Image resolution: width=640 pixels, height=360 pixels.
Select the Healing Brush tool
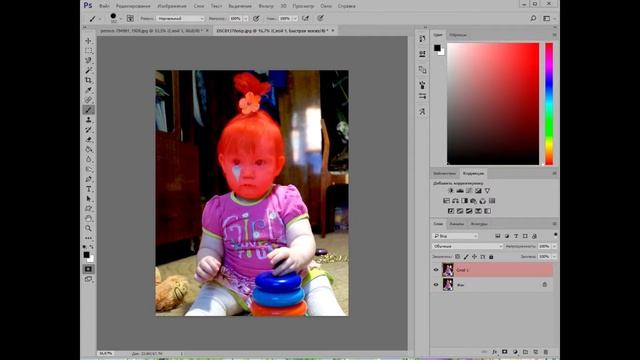(x=89, y=100)
